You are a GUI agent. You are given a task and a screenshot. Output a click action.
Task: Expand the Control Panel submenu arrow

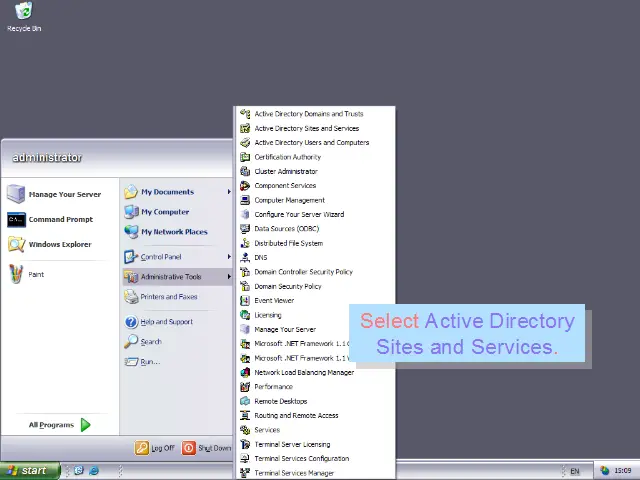229,257
